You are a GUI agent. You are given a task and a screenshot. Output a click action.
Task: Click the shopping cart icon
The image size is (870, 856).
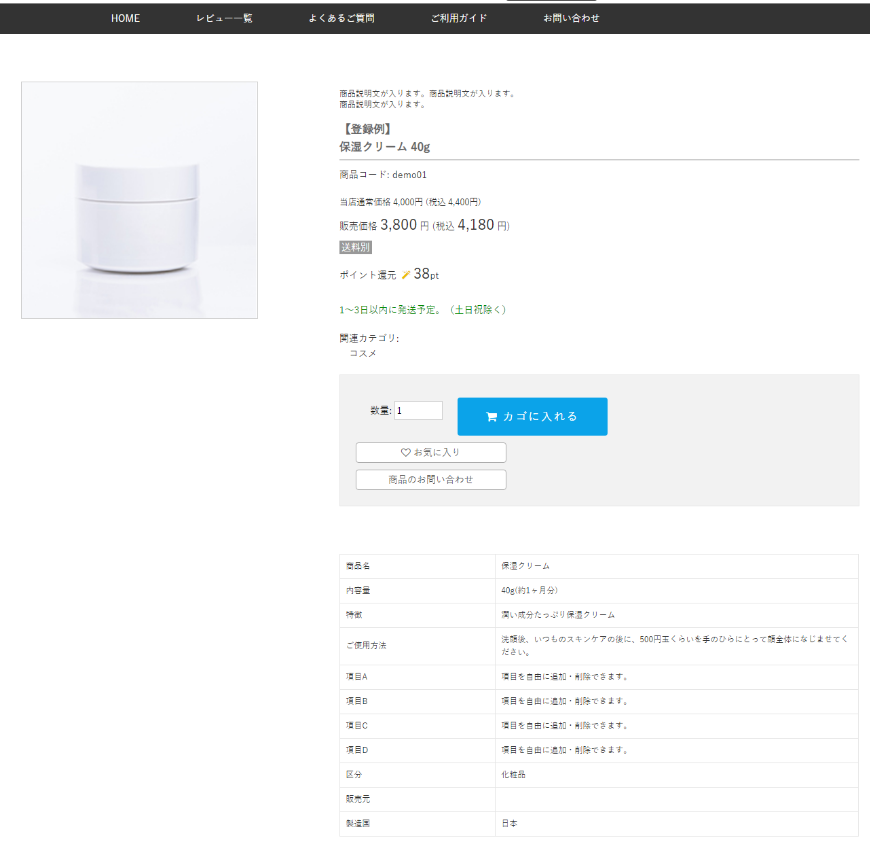pos(491,417)
